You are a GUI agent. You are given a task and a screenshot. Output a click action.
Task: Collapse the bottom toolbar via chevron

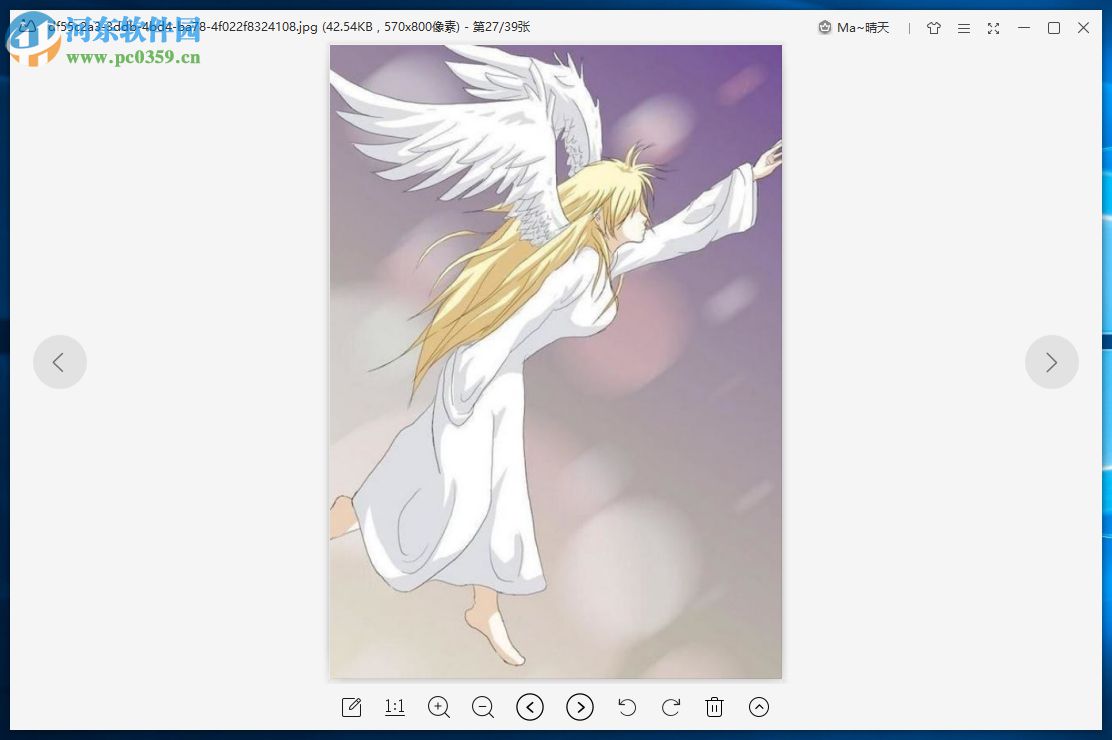coord(758,707)
